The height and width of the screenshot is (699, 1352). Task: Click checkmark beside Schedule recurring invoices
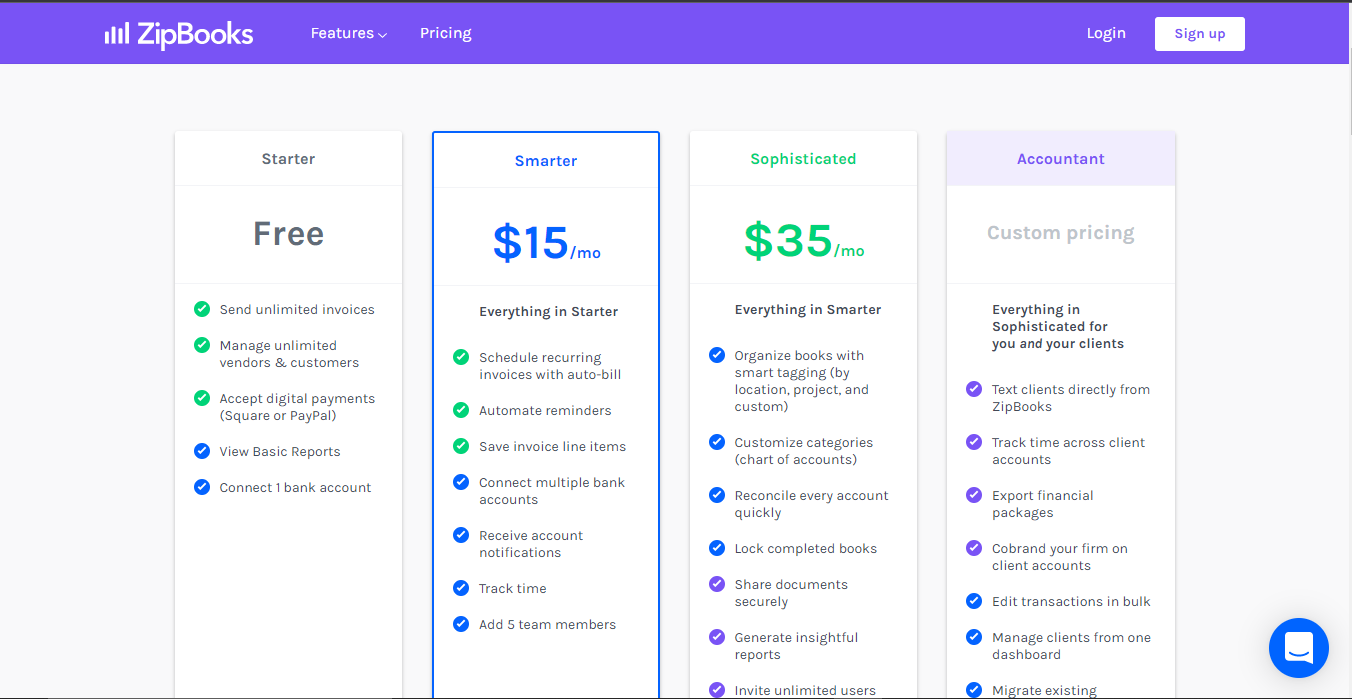(x=461, y=357)
